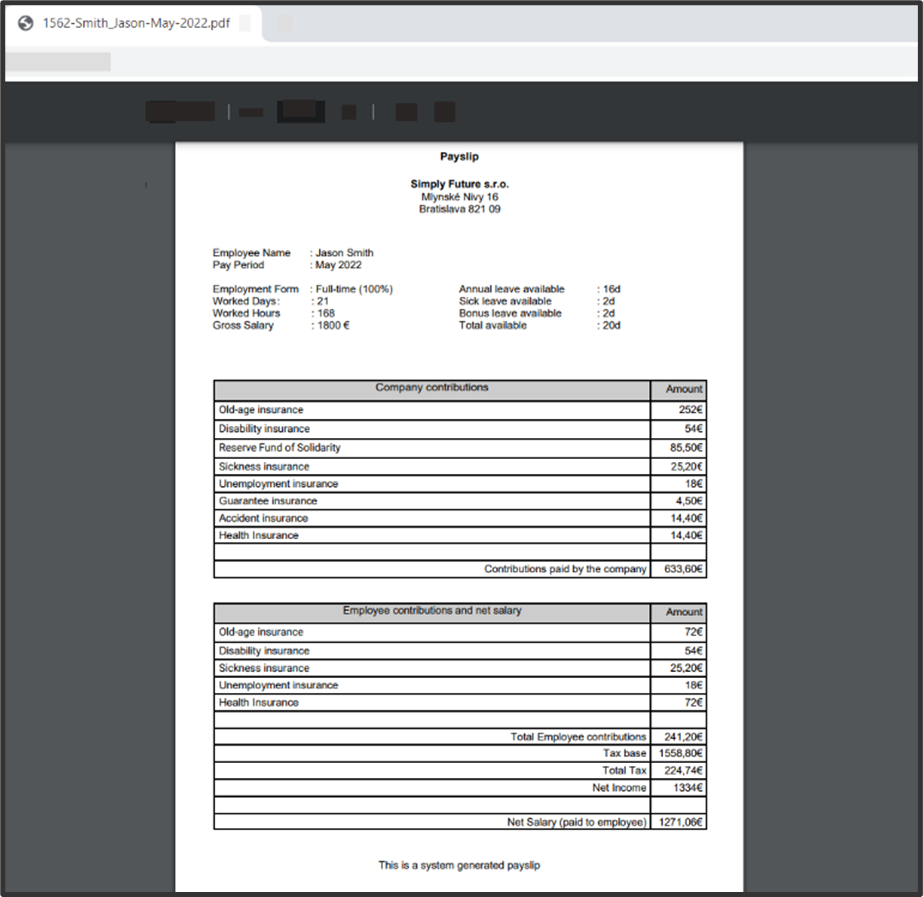923x897 pixels.
Task: Select the amount "85,50€"
Action: point(686,448)
